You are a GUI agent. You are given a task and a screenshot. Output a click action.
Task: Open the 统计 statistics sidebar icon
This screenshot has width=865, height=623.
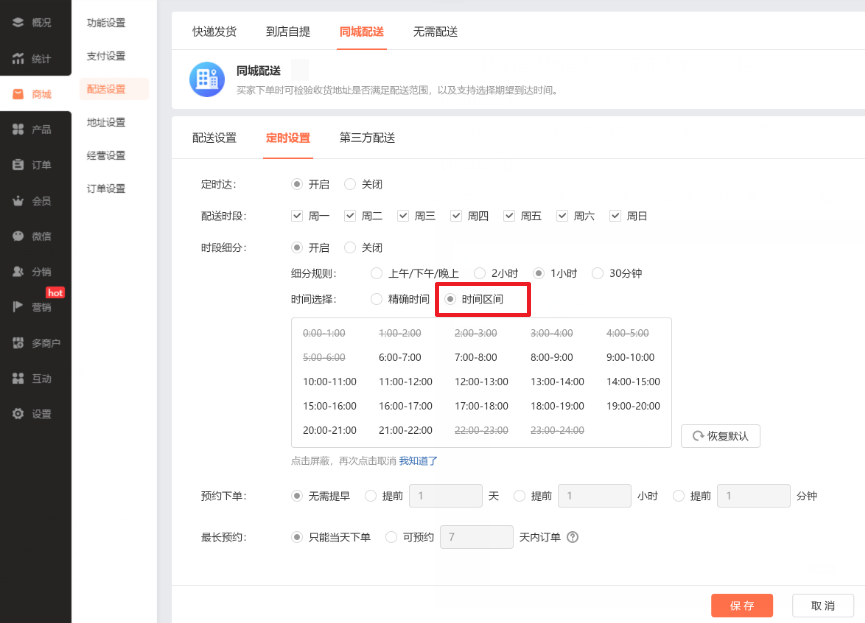(x=18, y=58)
